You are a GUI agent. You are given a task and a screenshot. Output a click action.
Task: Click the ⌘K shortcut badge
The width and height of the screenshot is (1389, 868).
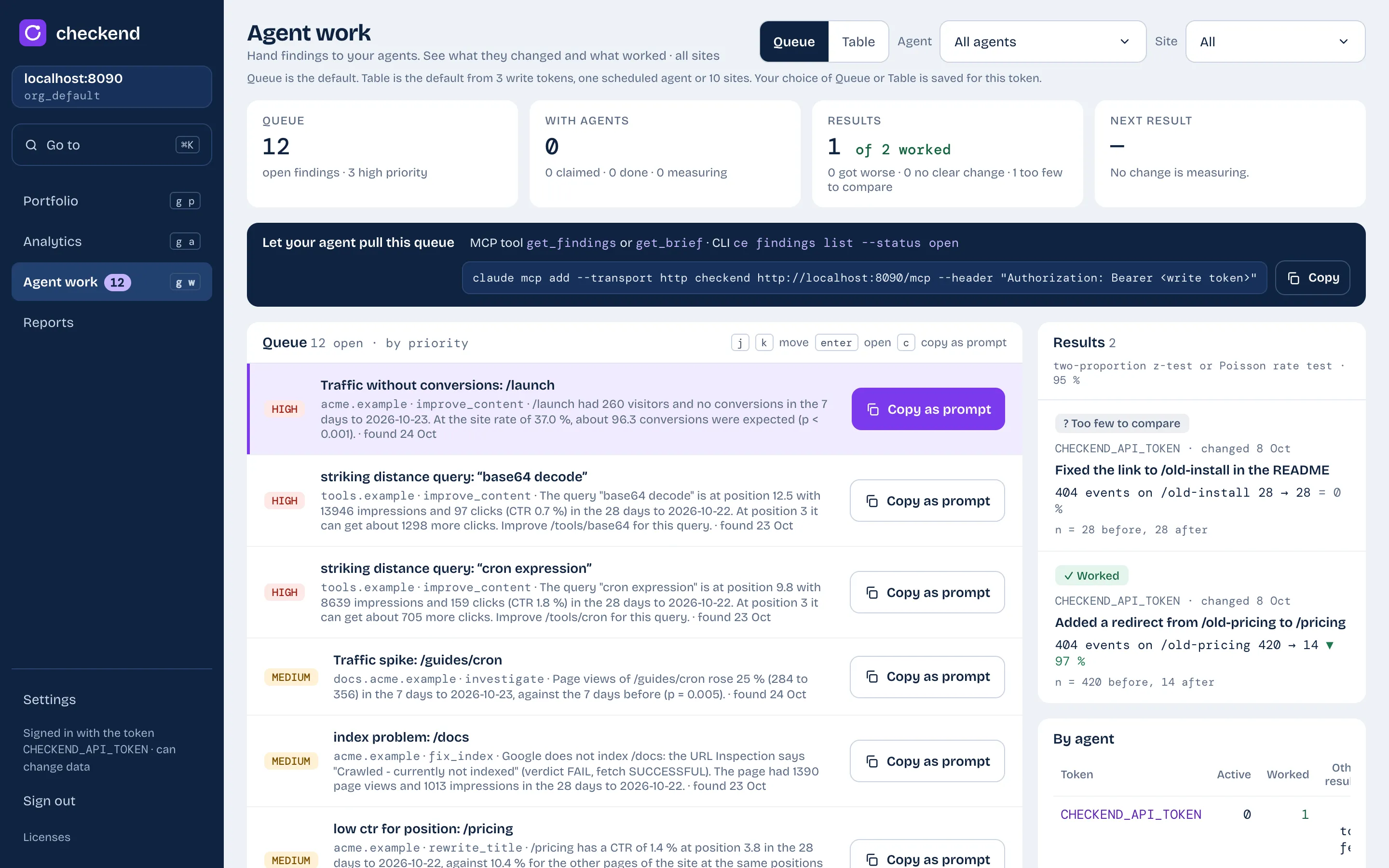pyautogui.click(x=187, y=145)
